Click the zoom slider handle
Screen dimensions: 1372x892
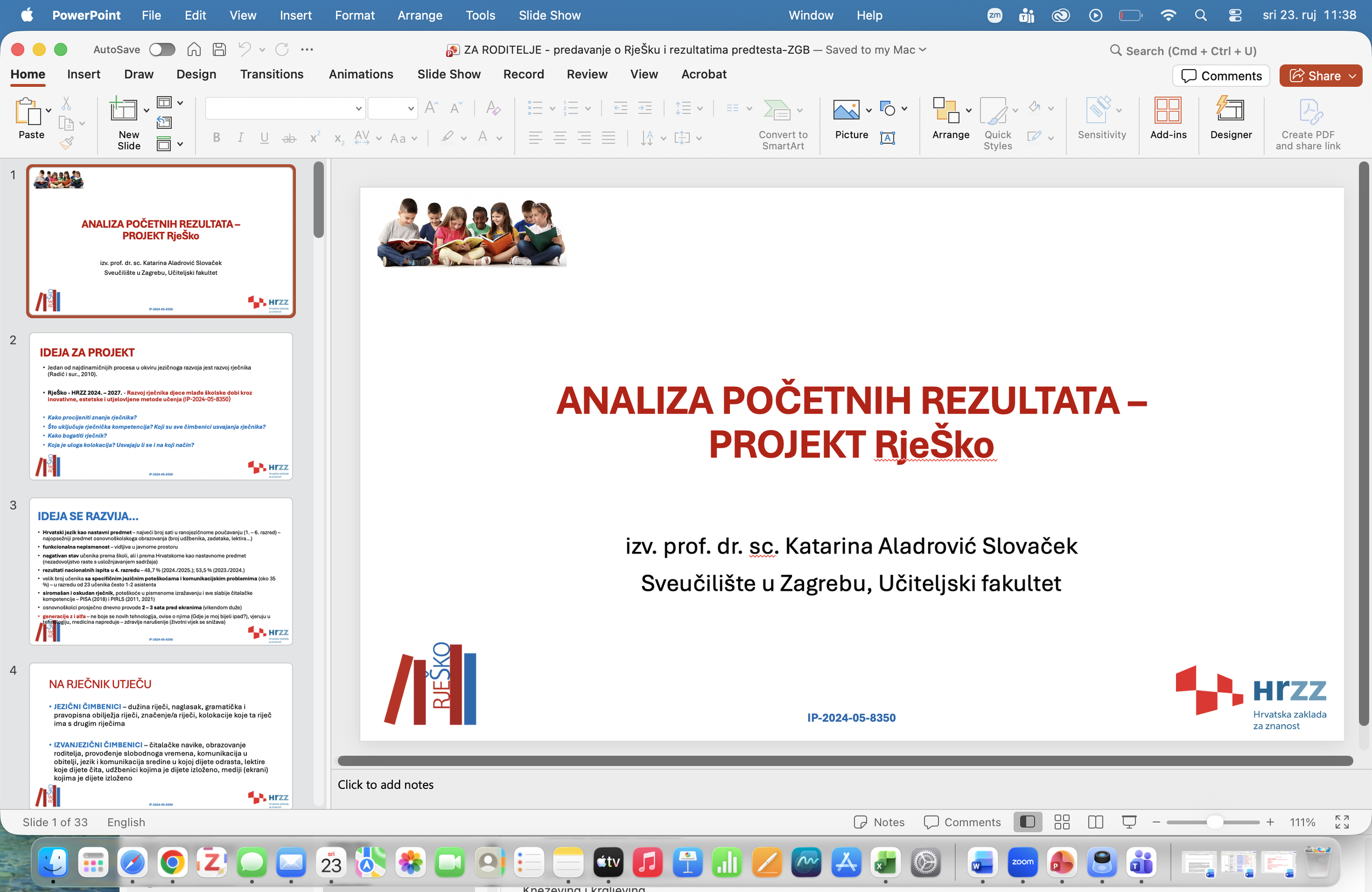pyautogui.click(x=1214, y=822)
